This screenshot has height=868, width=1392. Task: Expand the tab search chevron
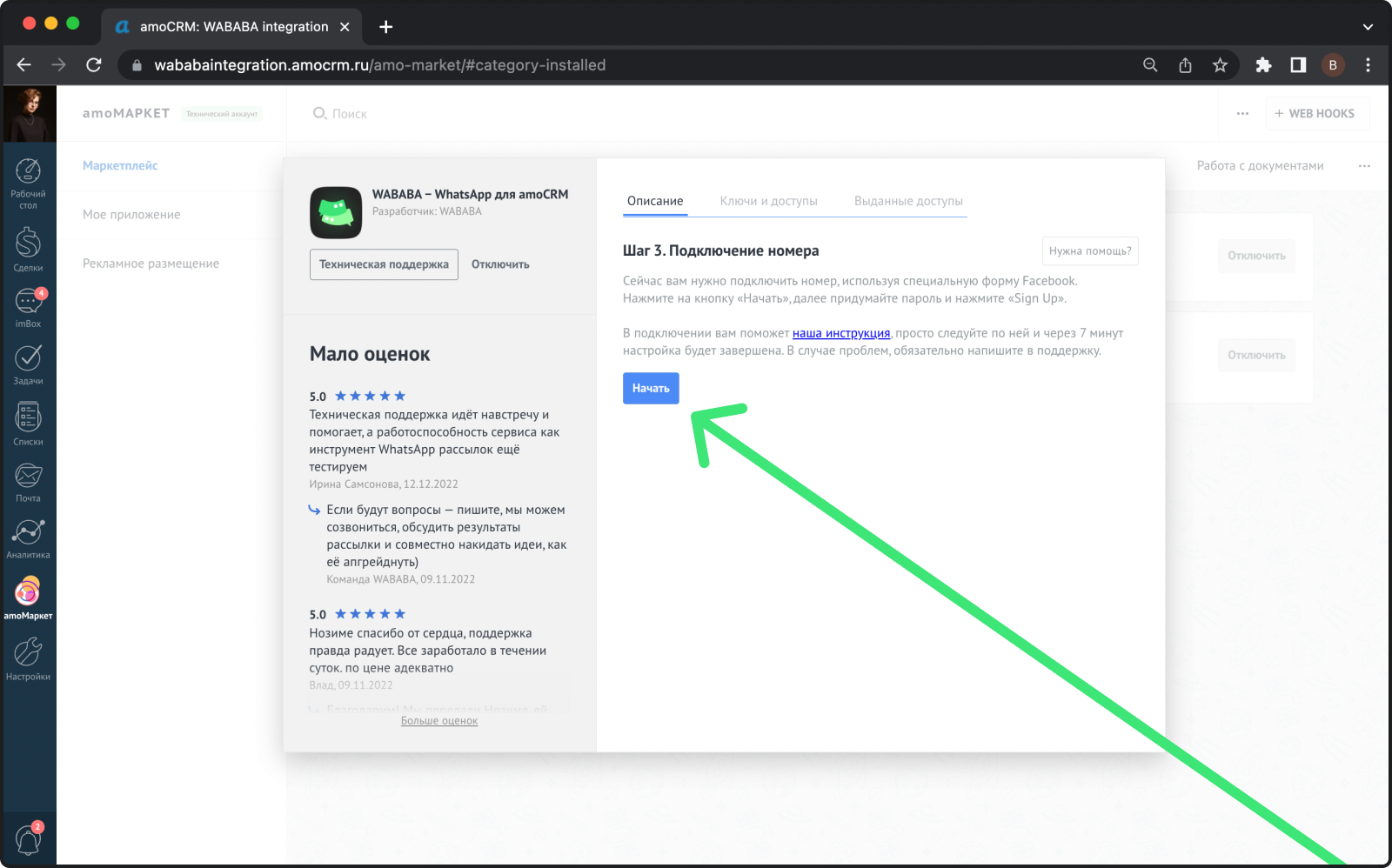pyautogui.click(x=1368, y=27)
